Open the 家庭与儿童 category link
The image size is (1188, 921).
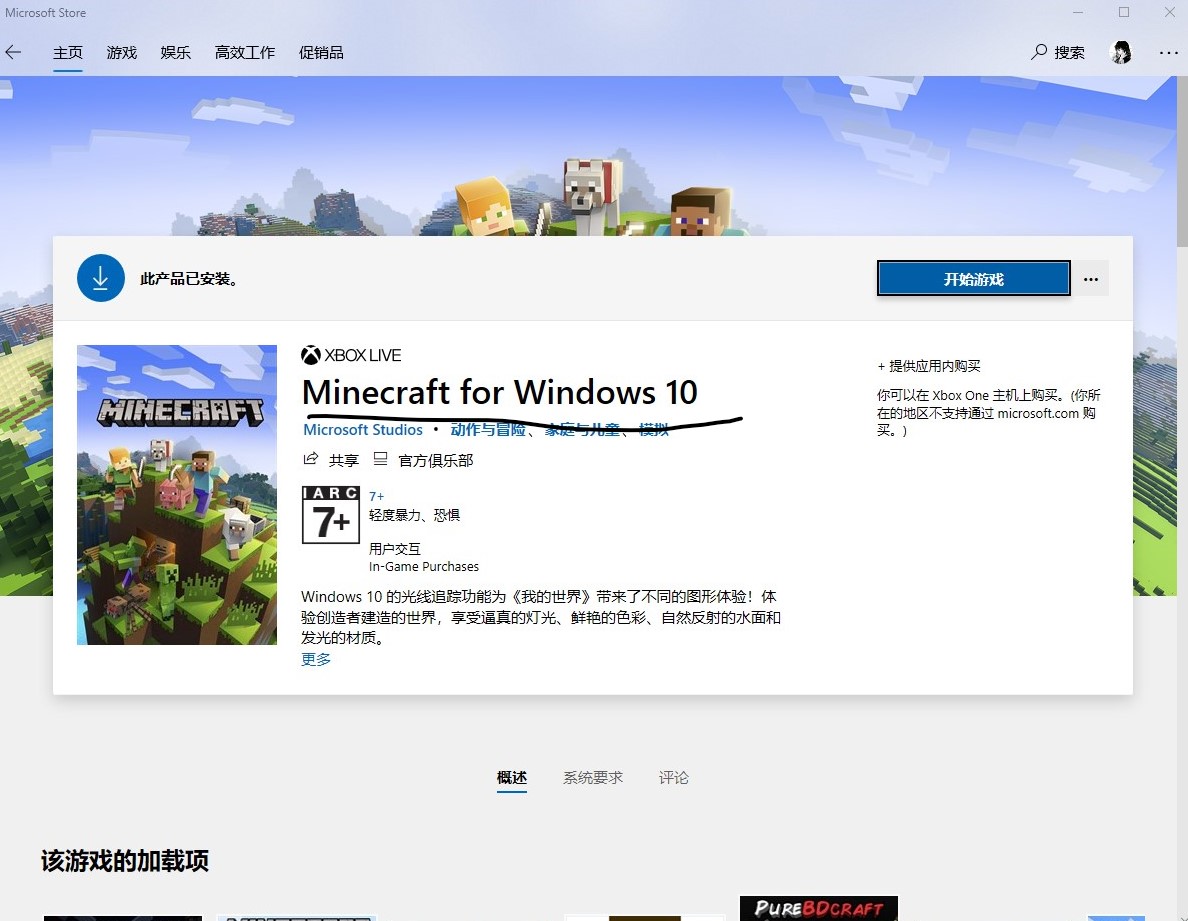[582, 429]
